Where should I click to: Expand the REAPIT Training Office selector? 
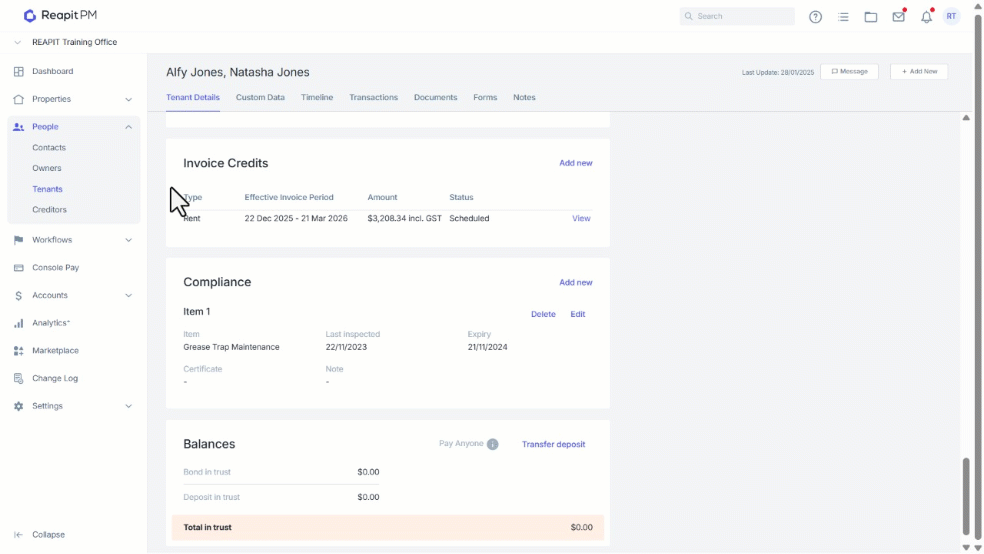pos(17,42)
